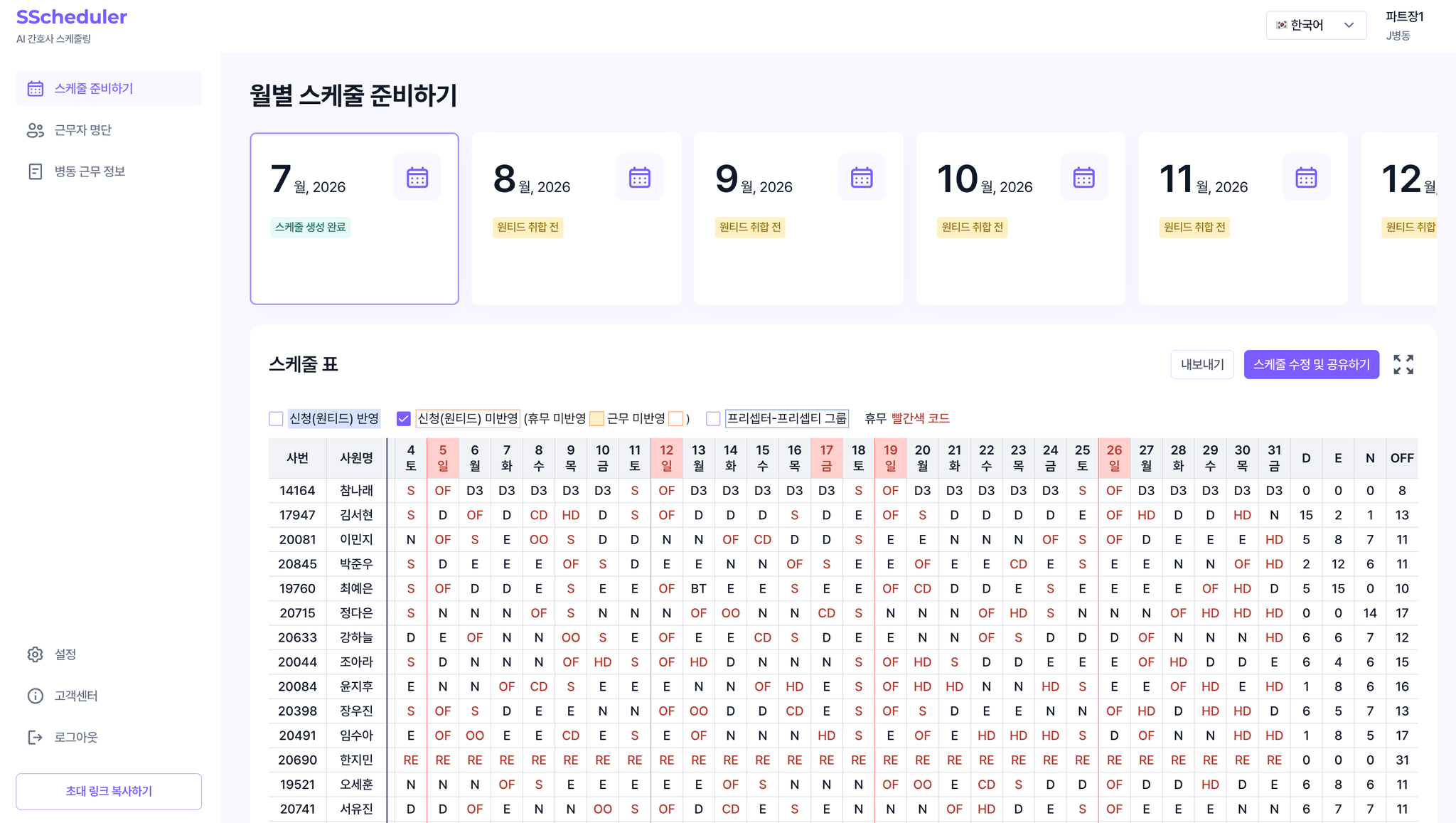This screenshot has height=823, width=1456.
Task: Click the 휴무 미반영 orange swatch
Action: [x=596, y=418]
